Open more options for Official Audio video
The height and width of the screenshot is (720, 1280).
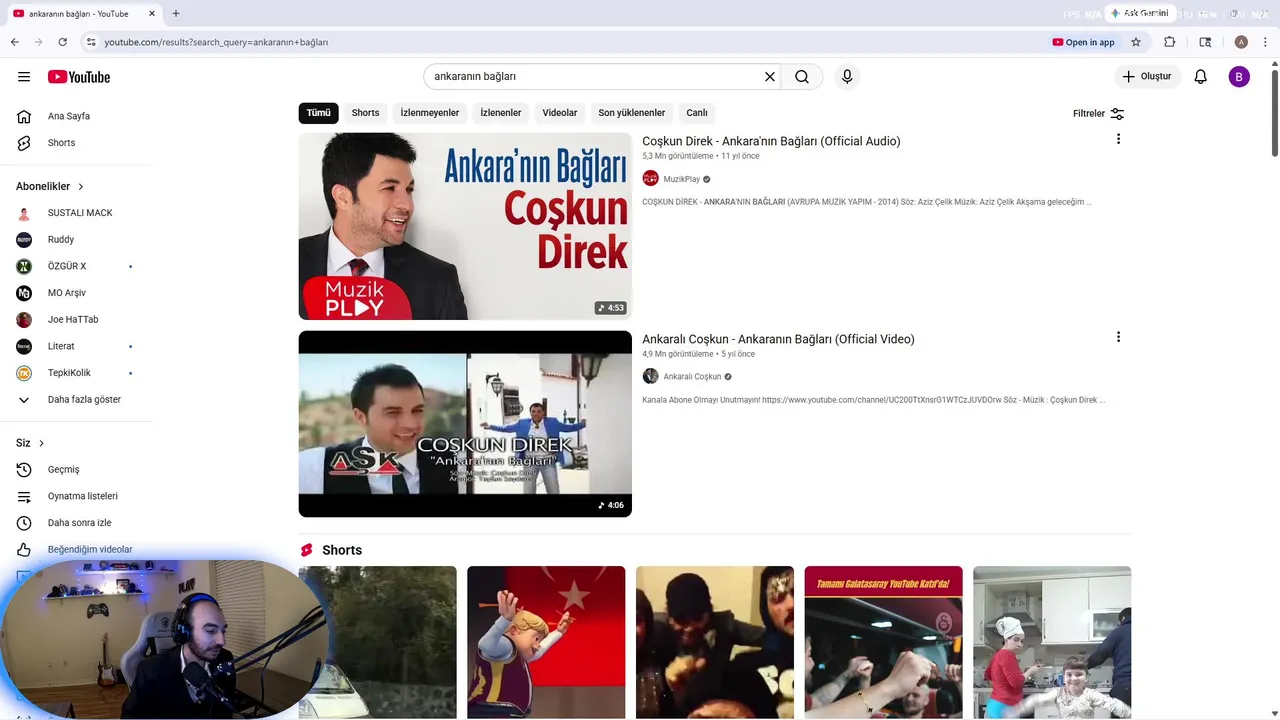click(x=1118, y=139)
